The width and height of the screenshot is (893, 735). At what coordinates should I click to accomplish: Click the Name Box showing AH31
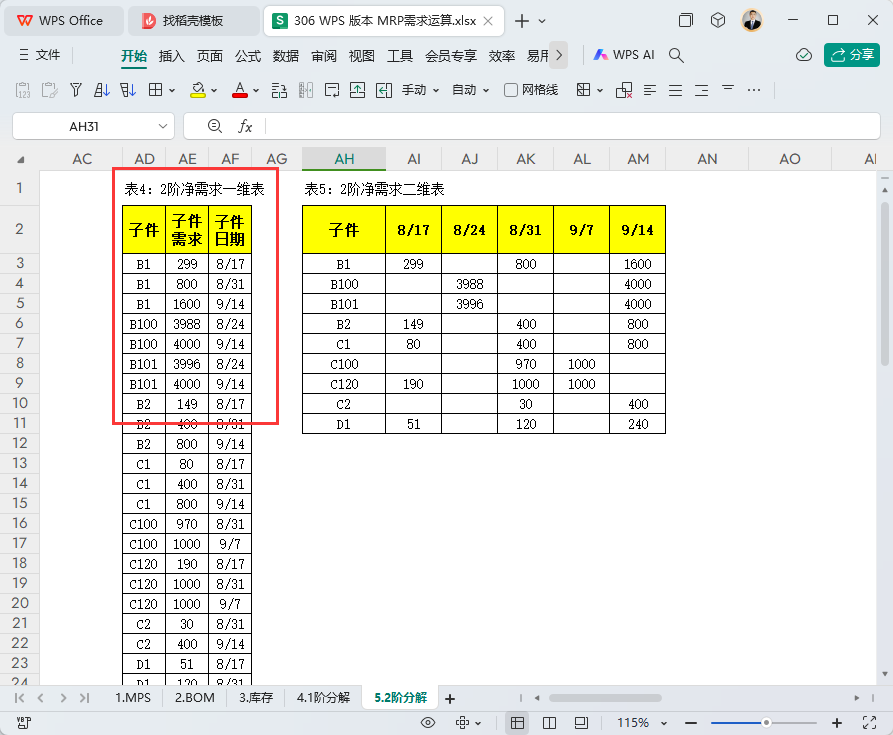pos(84,126)
